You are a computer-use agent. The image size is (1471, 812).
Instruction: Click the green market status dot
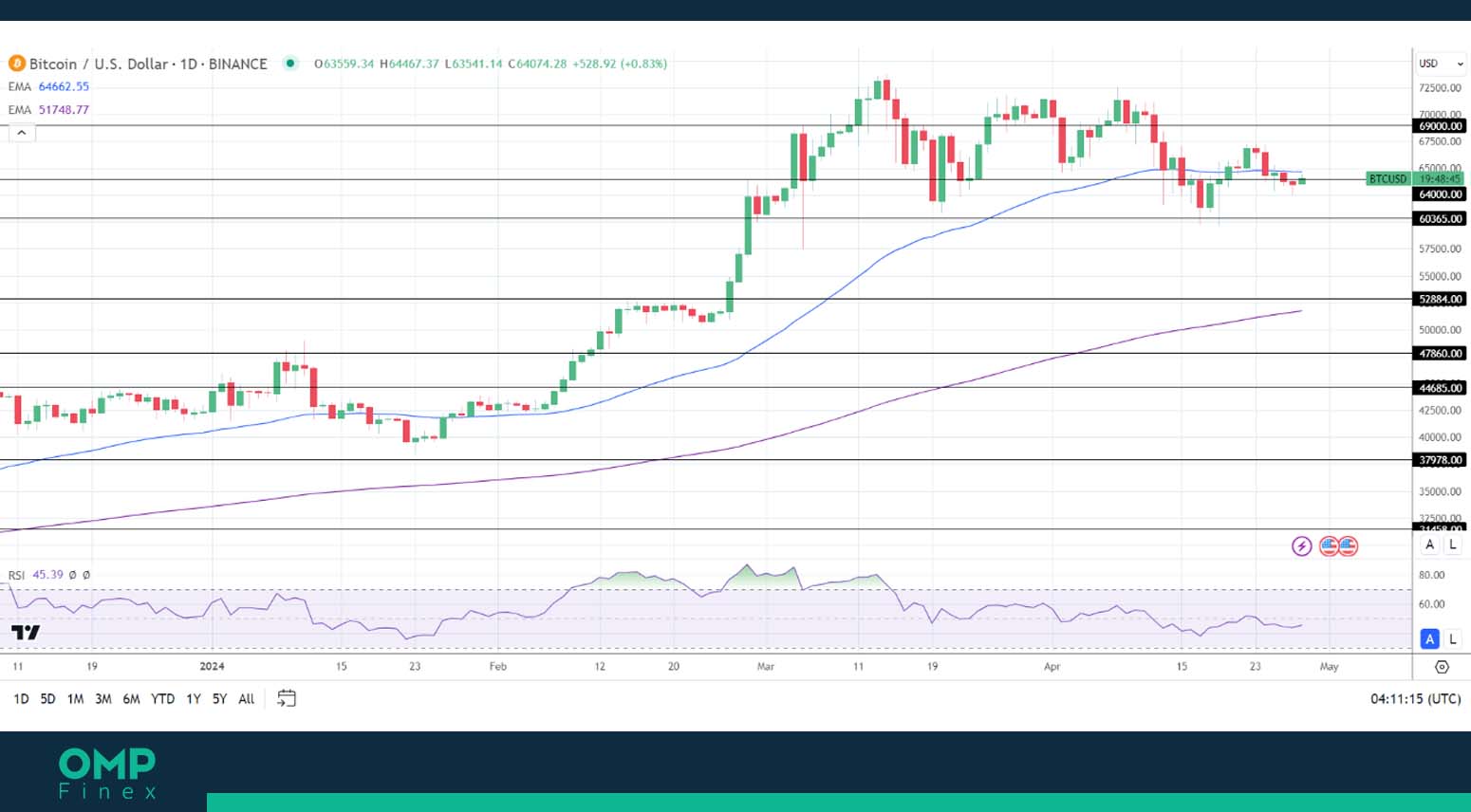tap(290, 64)
